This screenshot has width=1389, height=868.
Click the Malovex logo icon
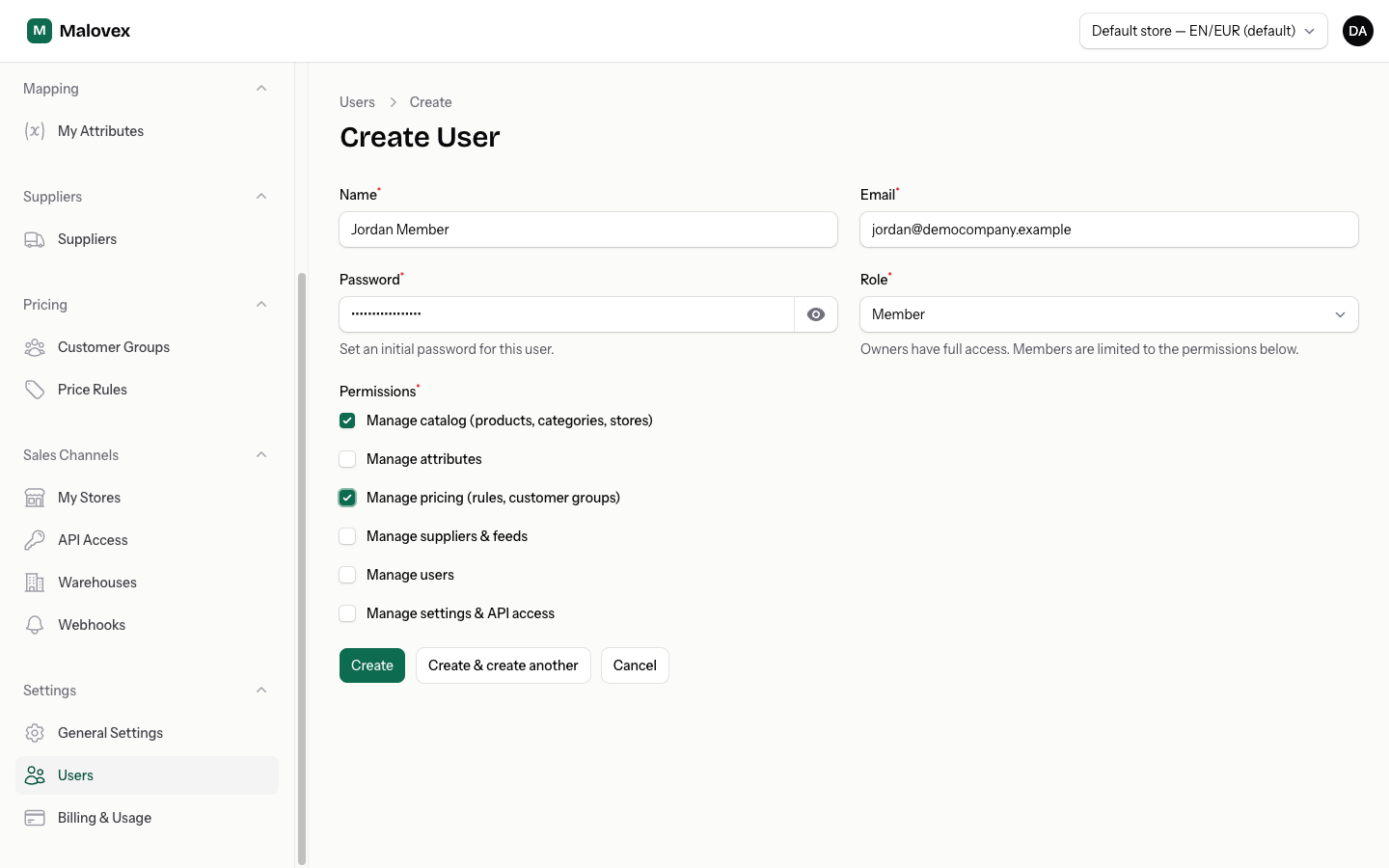click(40, 31)
